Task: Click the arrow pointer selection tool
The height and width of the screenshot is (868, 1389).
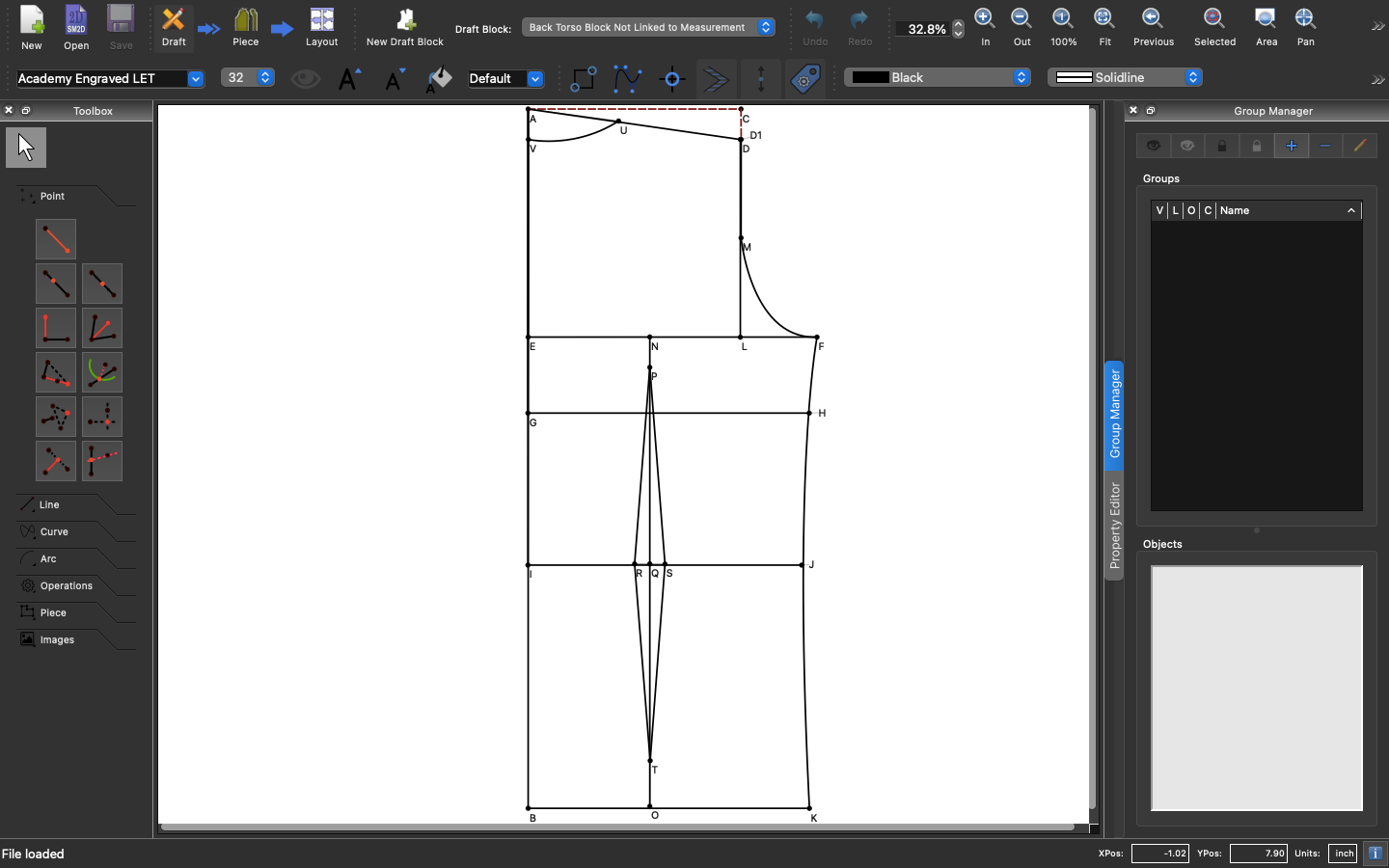Action: pyautogui.click(x=26, y=149)
